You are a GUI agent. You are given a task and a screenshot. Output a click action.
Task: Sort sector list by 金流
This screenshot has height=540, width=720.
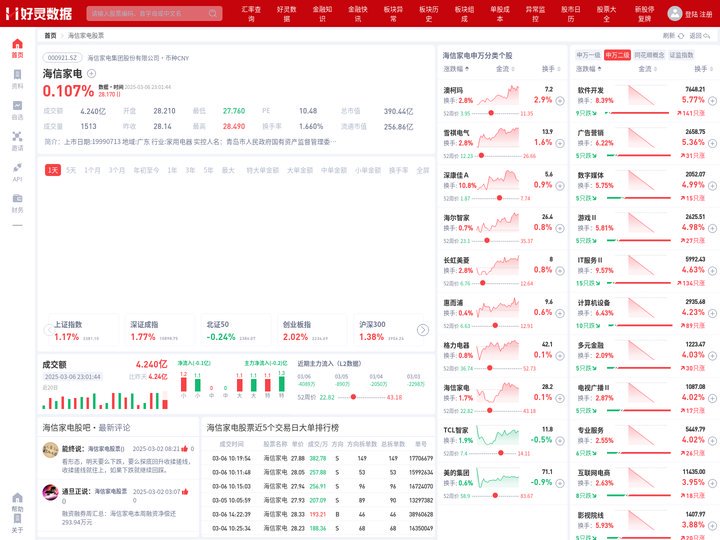tap(647, 69)
